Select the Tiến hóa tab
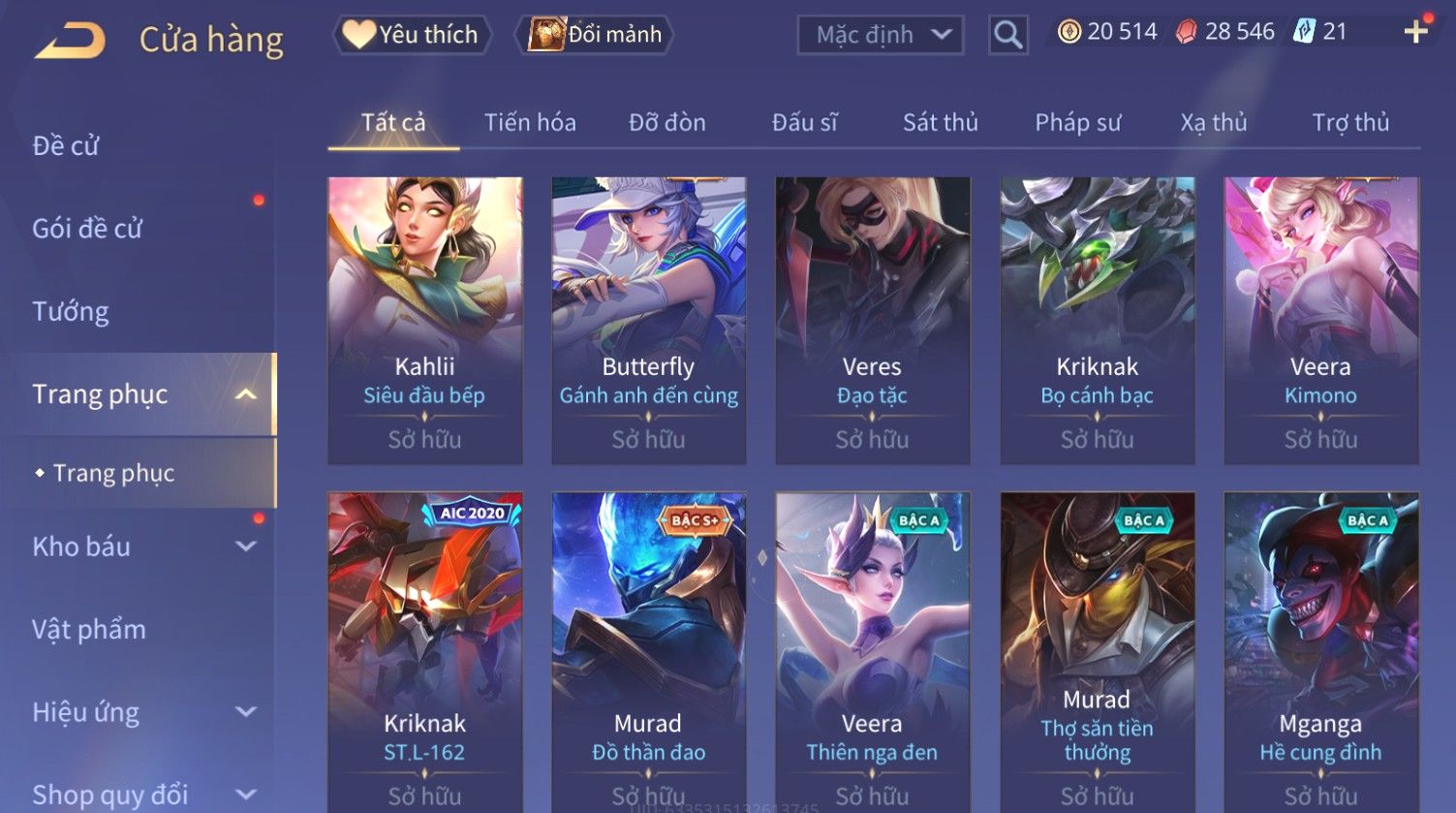This screenshot has width=1456, height=813. [x=530, y=123]
